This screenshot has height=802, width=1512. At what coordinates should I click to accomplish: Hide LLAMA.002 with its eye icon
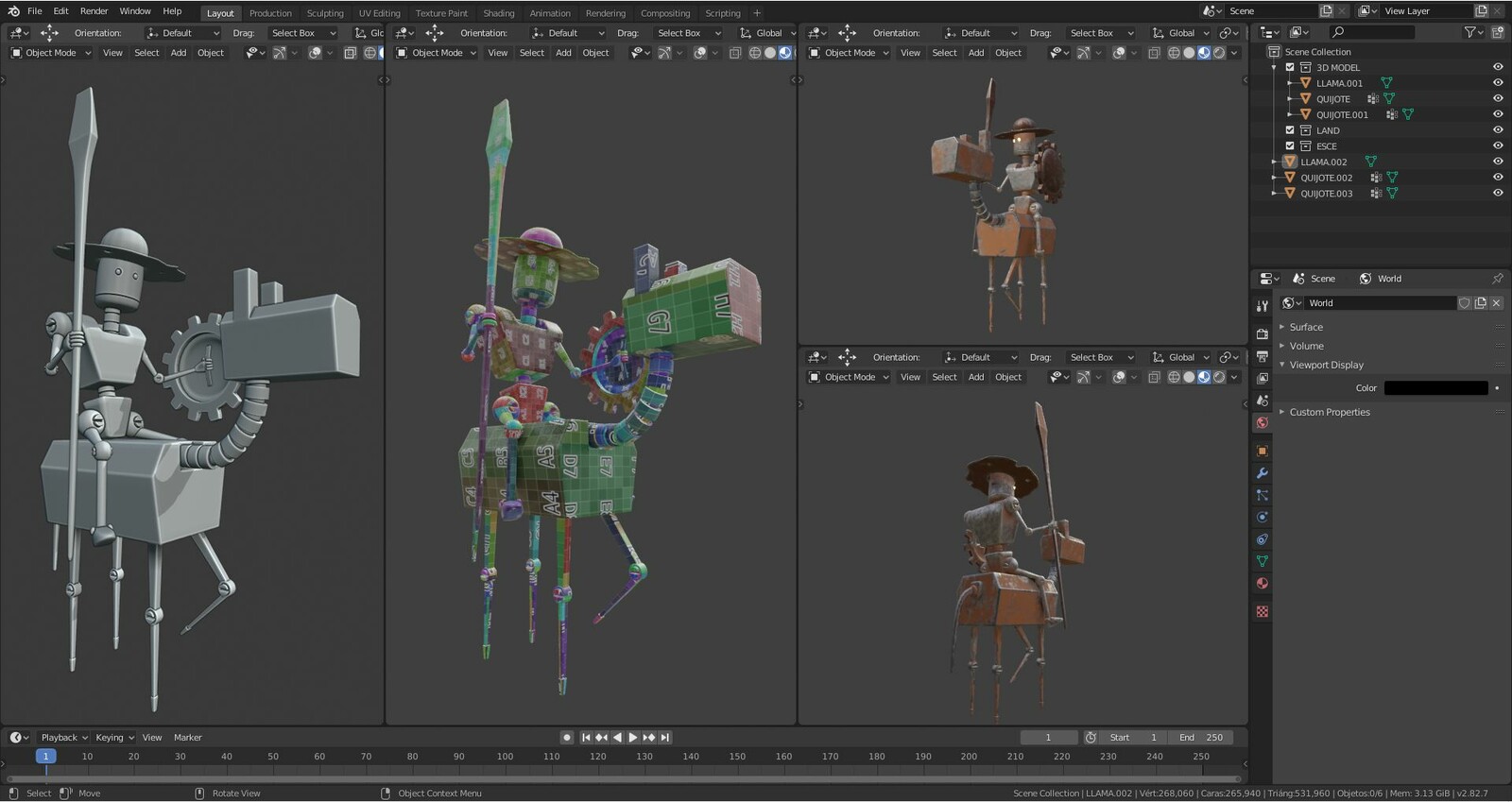click(1498, 162)
